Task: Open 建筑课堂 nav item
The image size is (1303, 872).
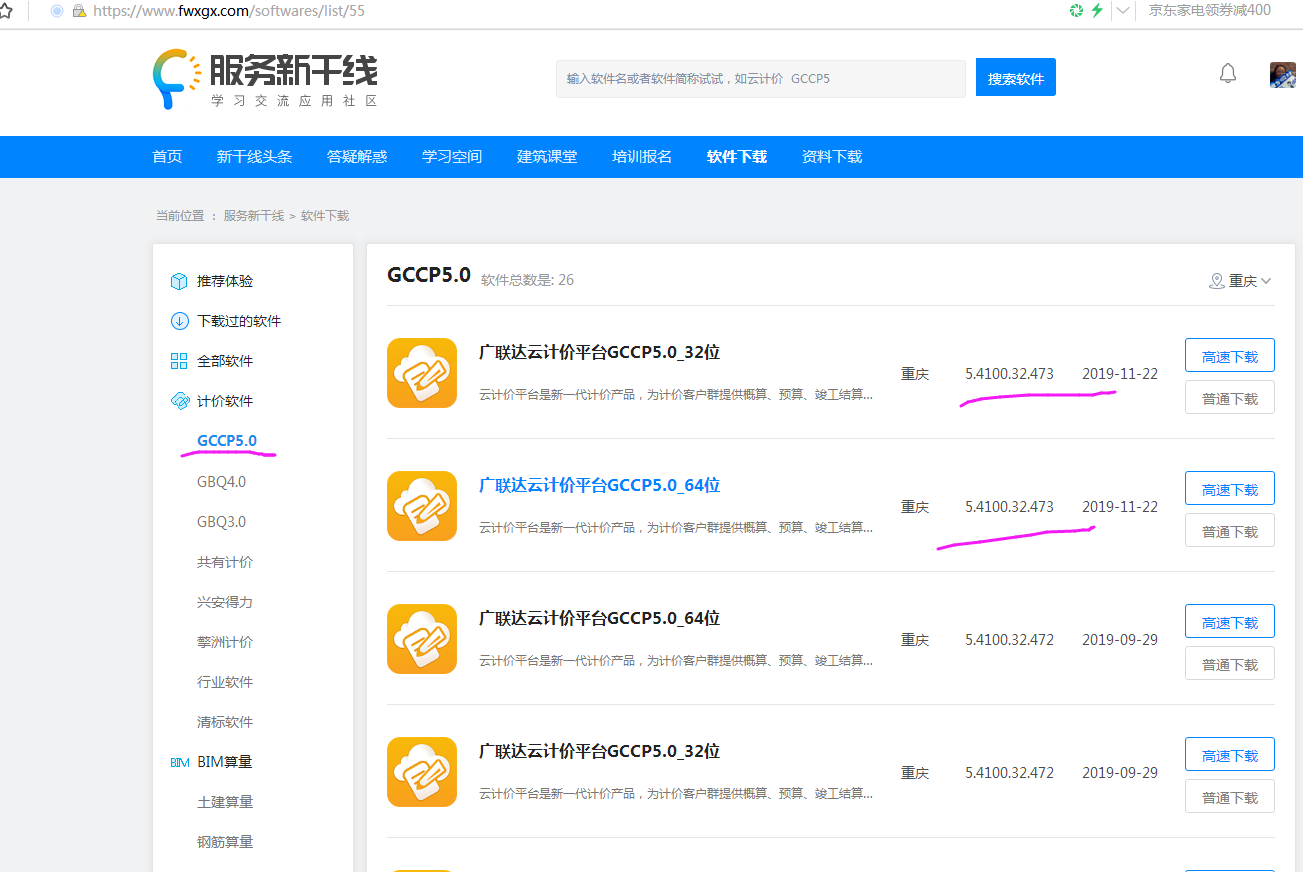Action: [x=547, y=157]
